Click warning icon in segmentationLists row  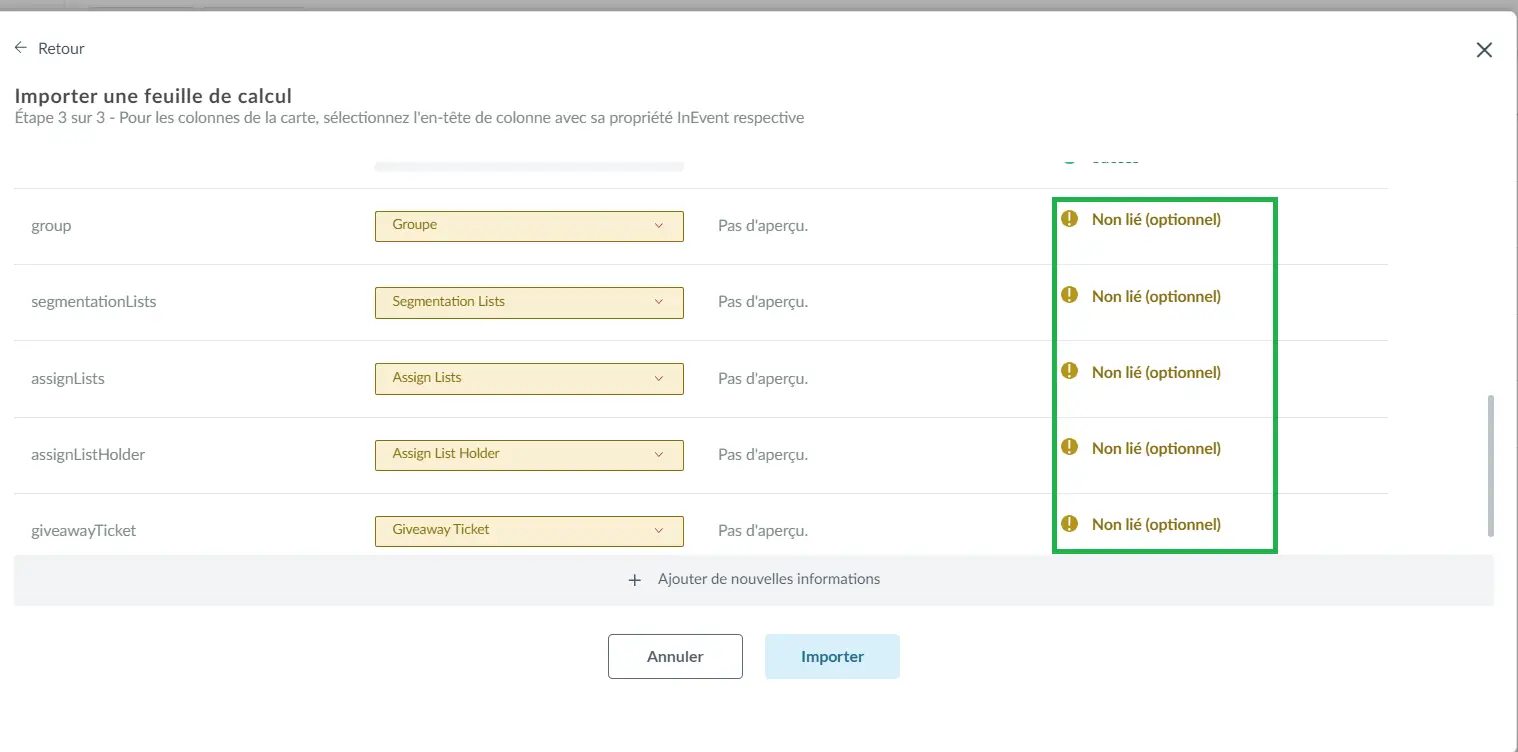point(1069,295)
